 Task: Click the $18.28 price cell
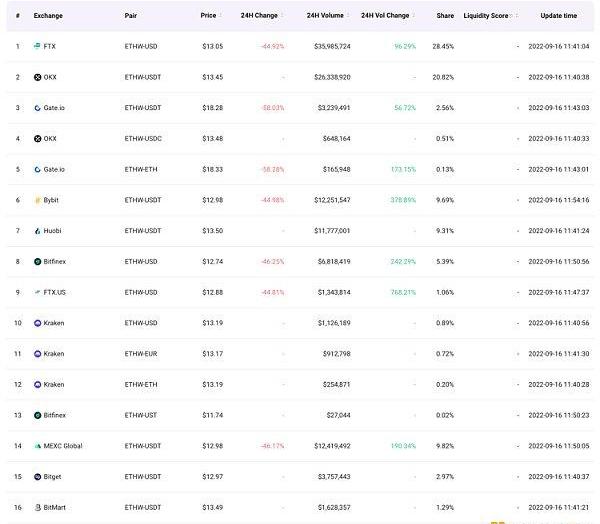coord(212,108)
